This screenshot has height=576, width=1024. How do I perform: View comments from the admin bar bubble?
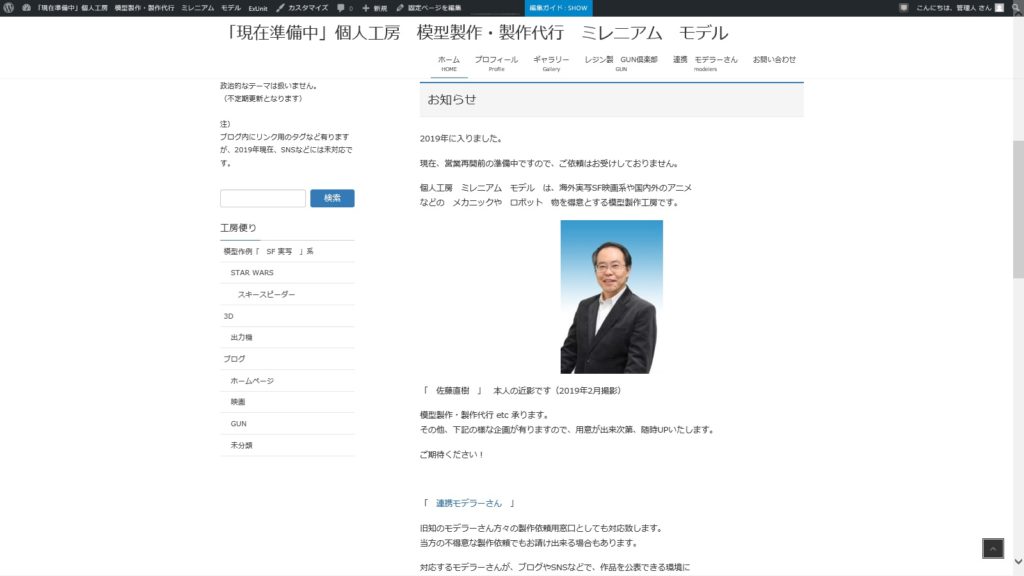click(x=344, y=8)
